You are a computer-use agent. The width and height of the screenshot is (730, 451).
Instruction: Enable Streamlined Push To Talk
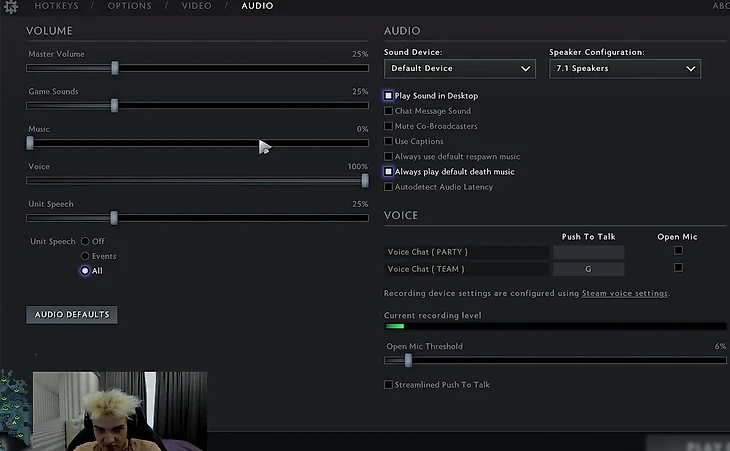pyautogui.click(x=389, y=385)
